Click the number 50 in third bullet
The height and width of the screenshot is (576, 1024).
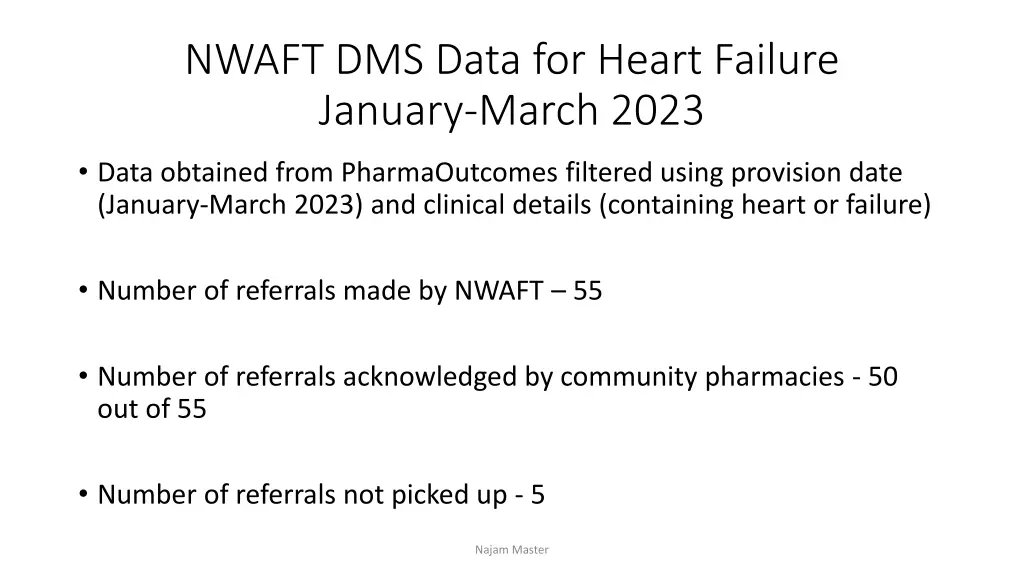pos(883,377)
